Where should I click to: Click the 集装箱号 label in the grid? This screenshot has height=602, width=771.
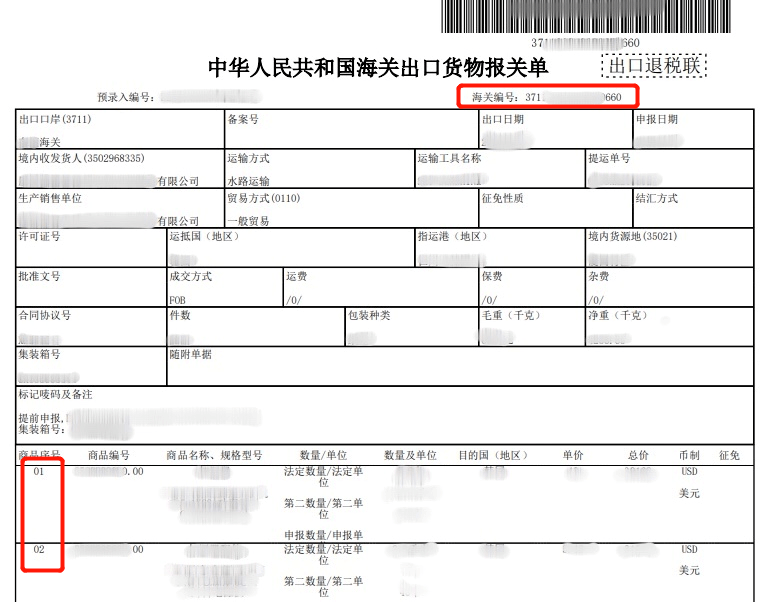[39, 354]
